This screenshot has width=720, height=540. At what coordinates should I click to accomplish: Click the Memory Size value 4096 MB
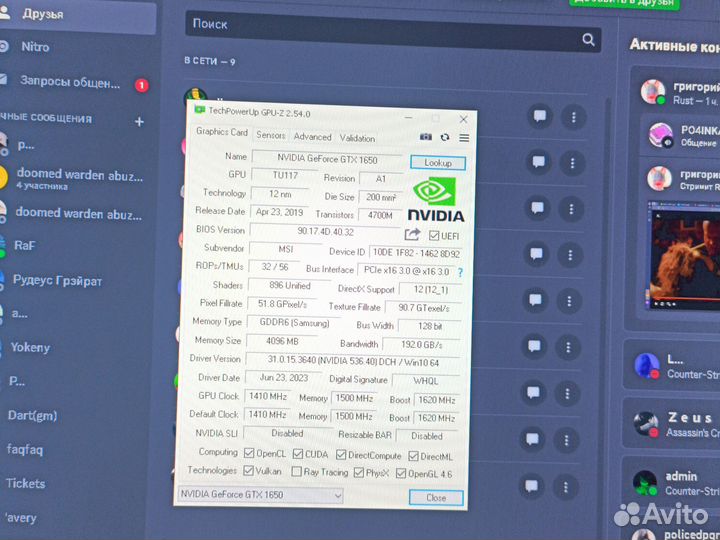pos(282,341)
